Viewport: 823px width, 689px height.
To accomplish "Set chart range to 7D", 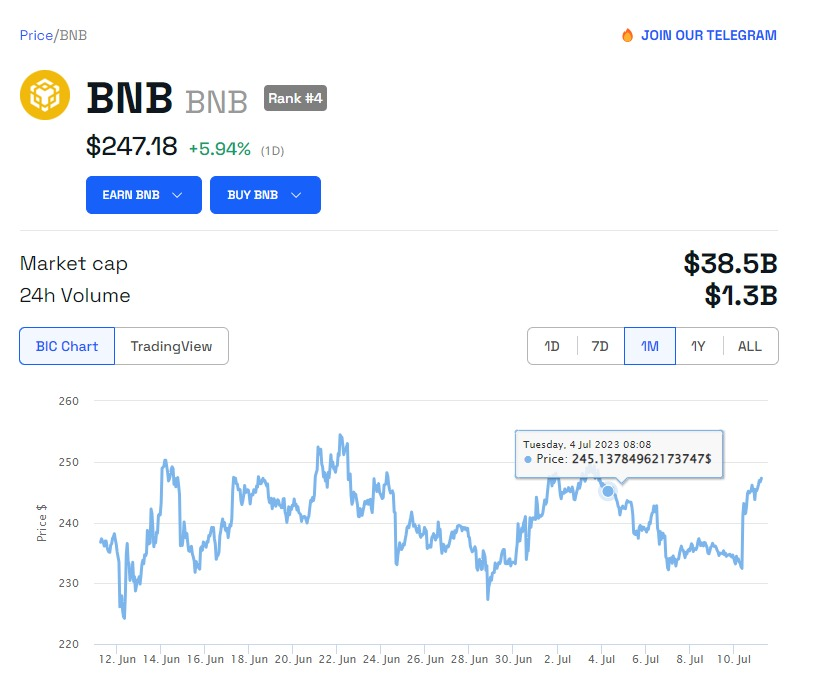I will click(x=600, y=346).
